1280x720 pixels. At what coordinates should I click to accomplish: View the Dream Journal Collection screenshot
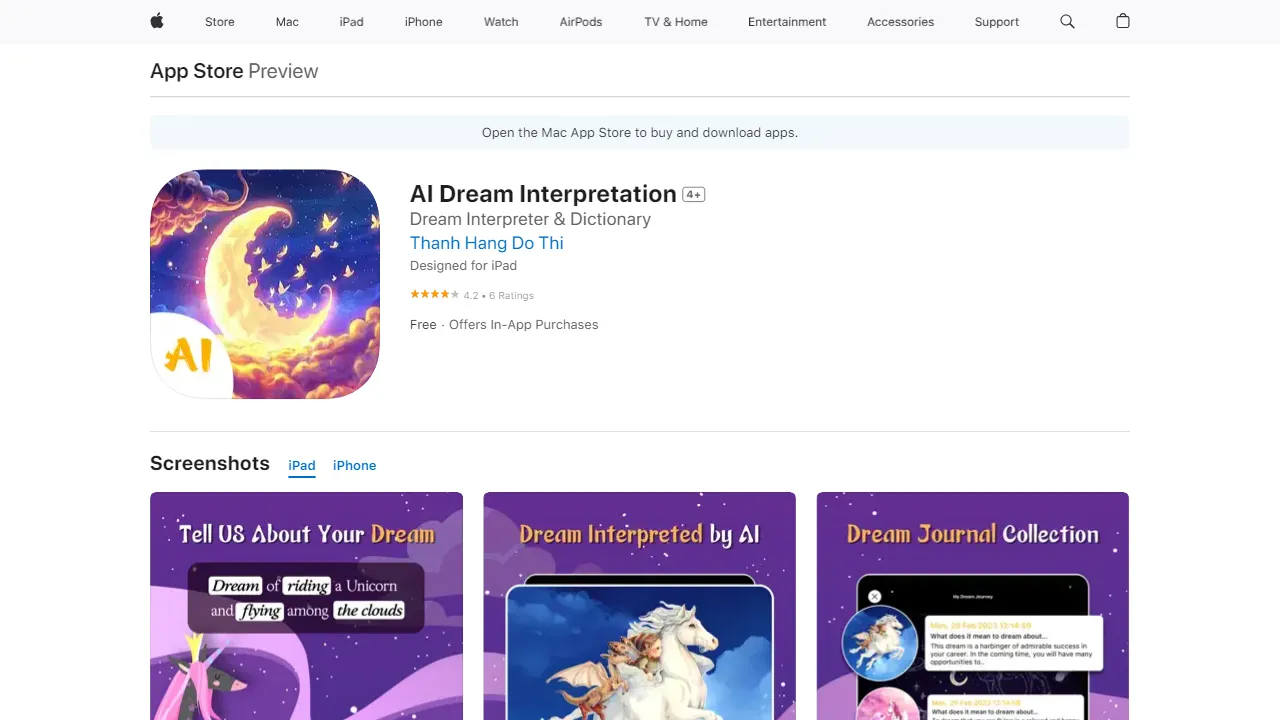click(973, 606)
